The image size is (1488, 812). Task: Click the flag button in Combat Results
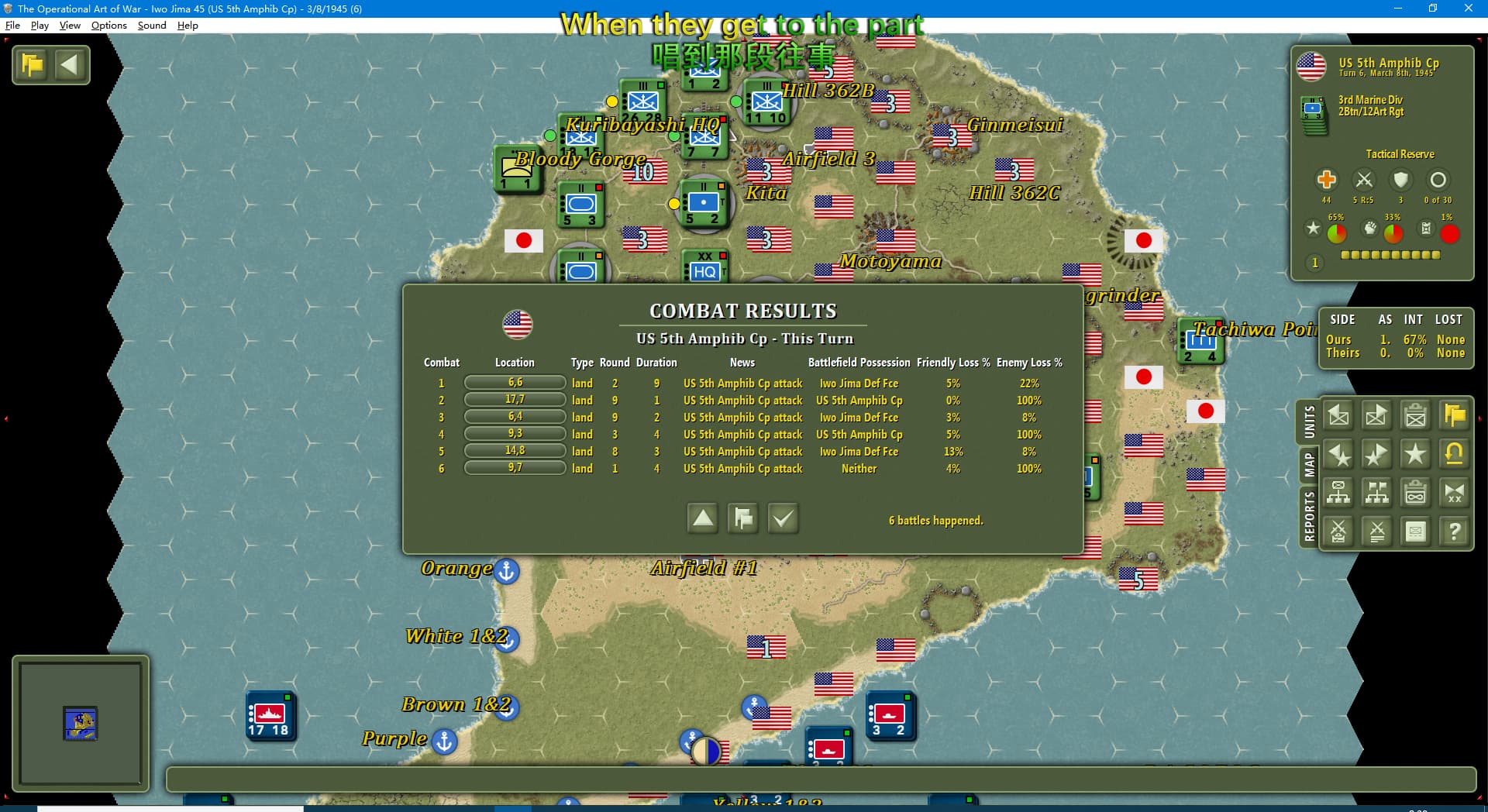pos(743,518)
